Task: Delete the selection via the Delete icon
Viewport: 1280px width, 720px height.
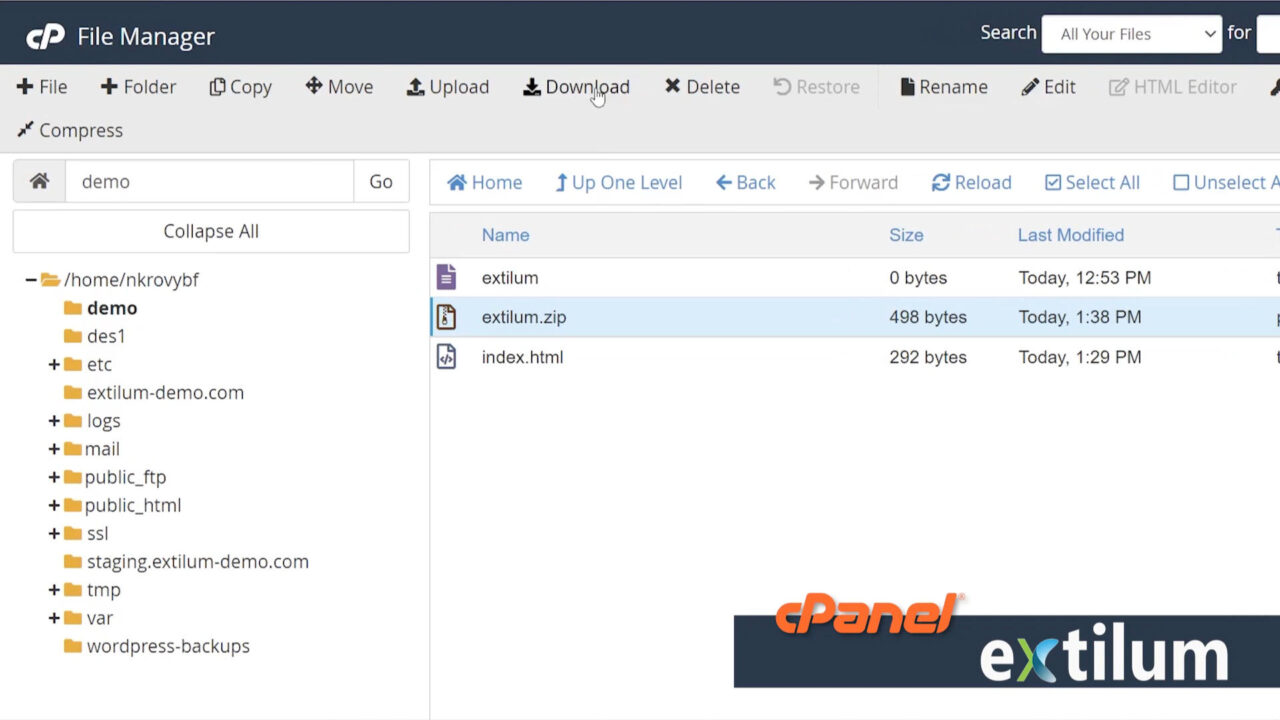Action: click(x=701, y=87)
